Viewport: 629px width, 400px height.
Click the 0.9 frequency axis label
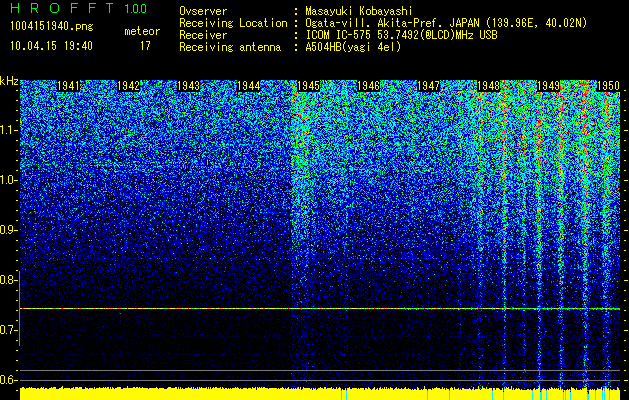coord(8,230)
